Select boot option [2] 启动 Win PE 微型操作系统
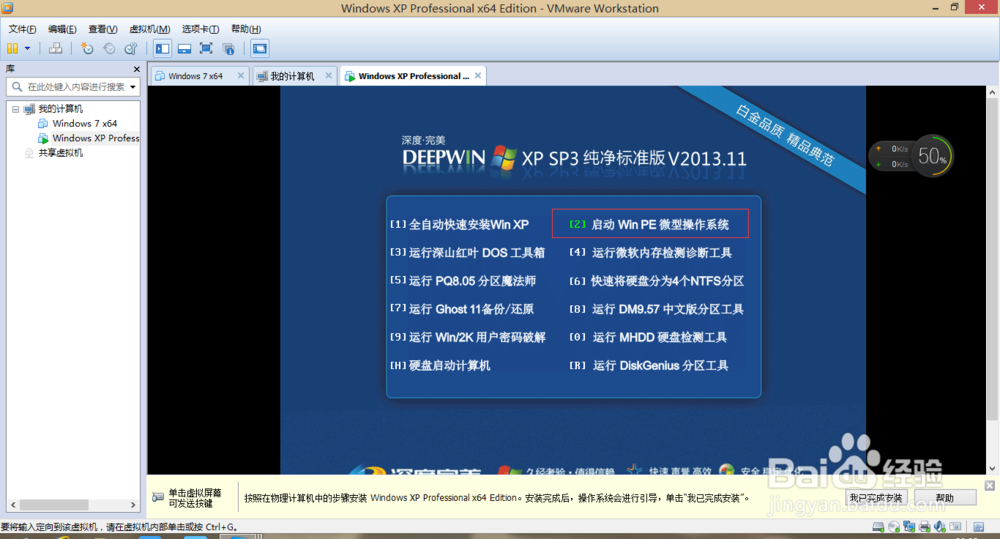 click(x=649, y=225)
